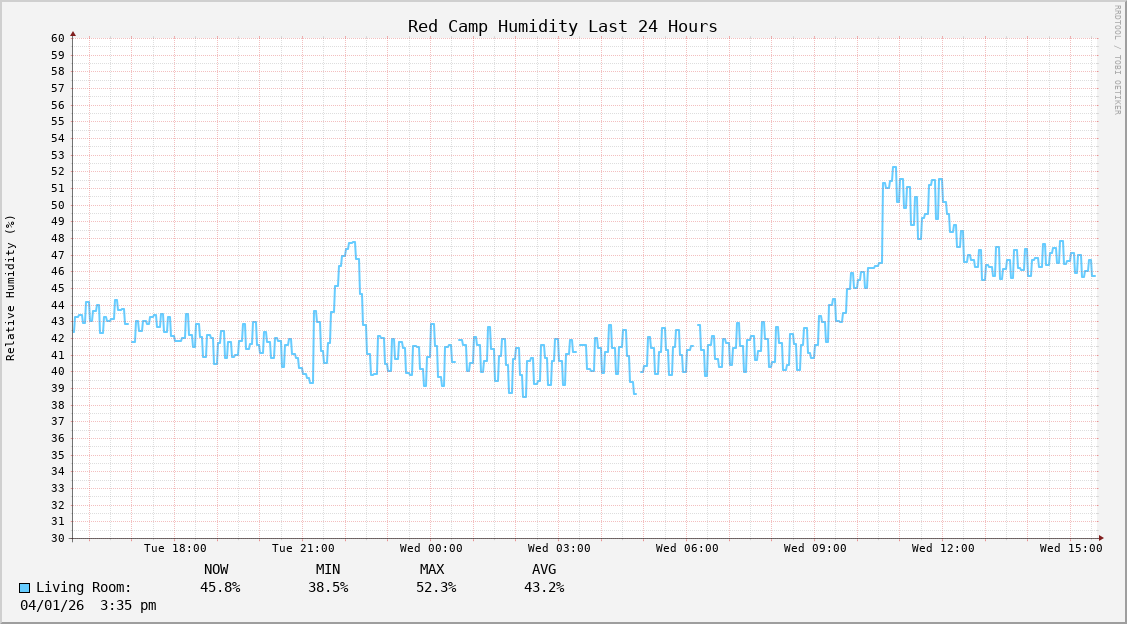Click the RRDTOOL / TOBI OETIKER watermark

click(1117, 60)
